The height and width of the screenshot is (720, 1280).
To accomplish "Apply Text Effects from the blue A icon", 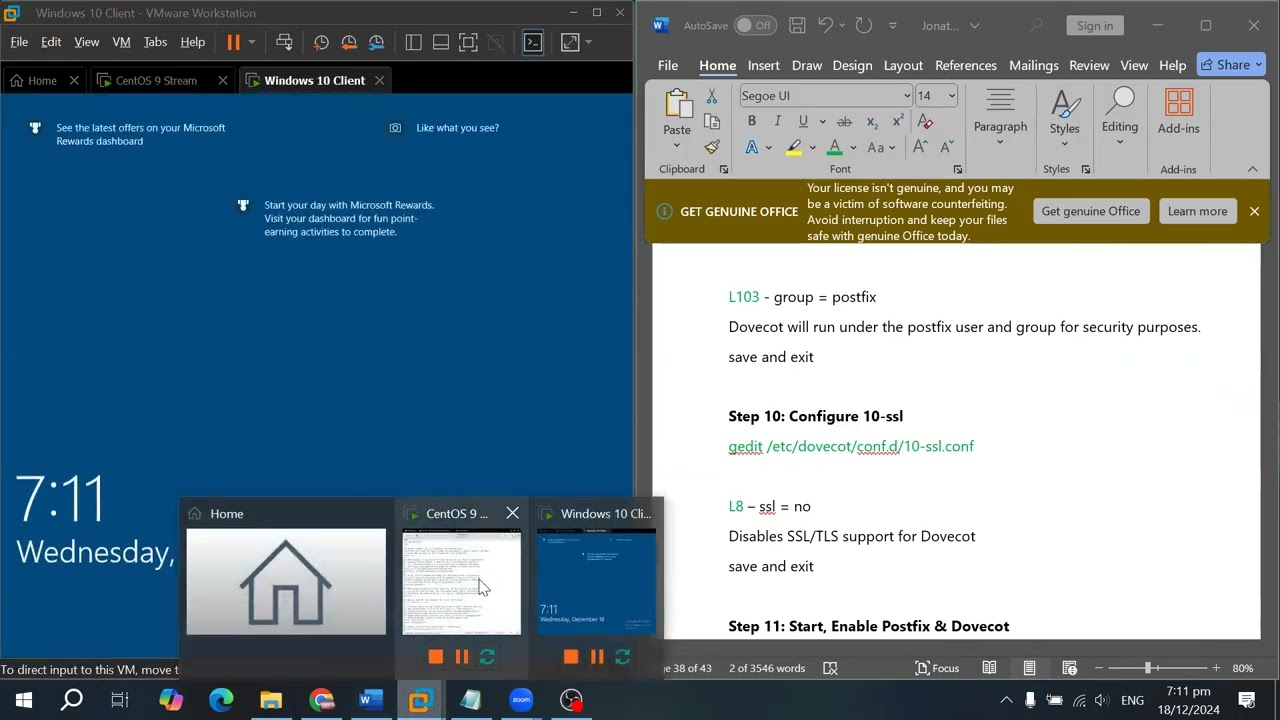I will point(752,147).
